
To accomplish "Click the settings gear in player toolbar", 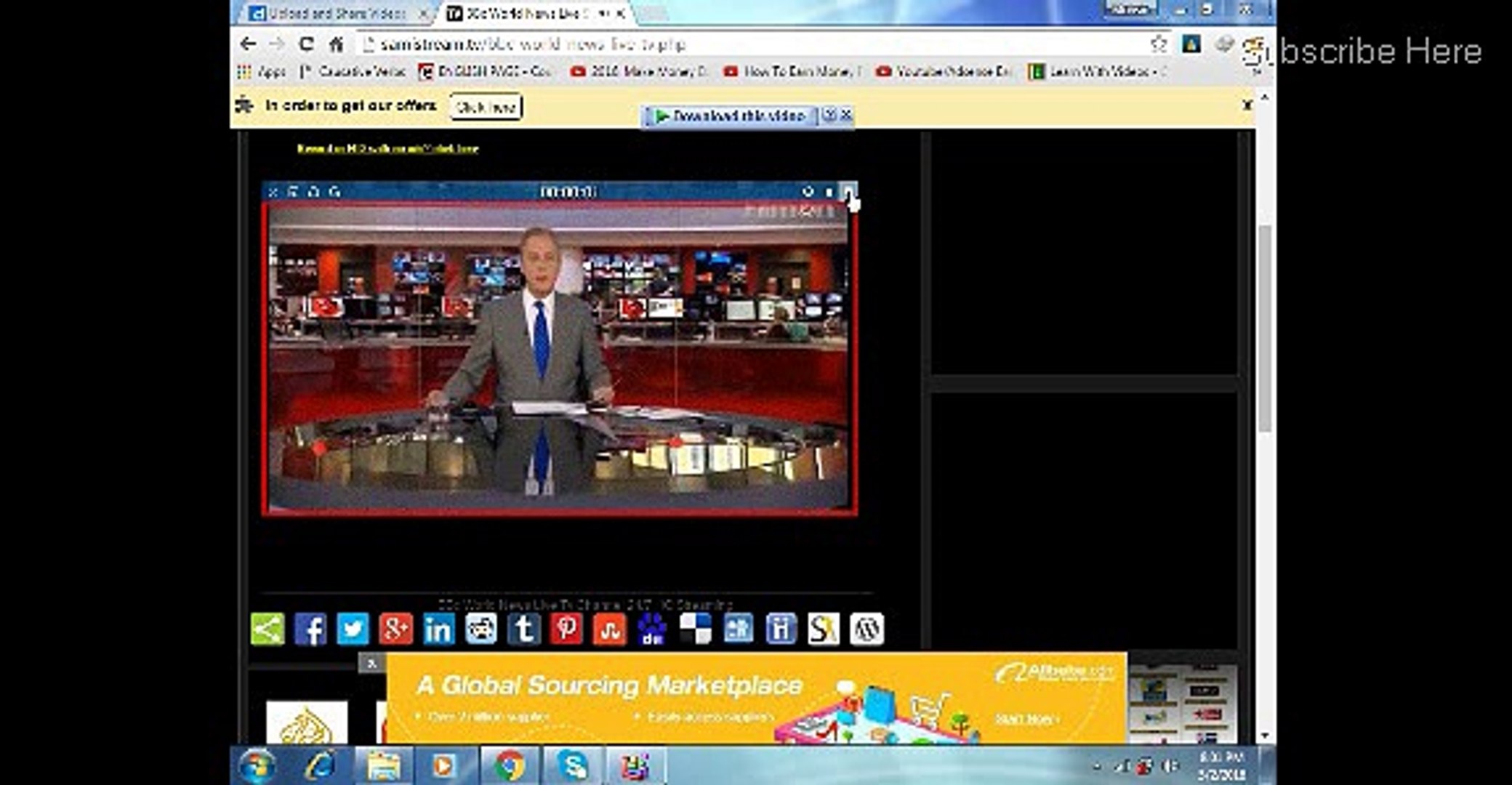I will click(x=808, y=192).
